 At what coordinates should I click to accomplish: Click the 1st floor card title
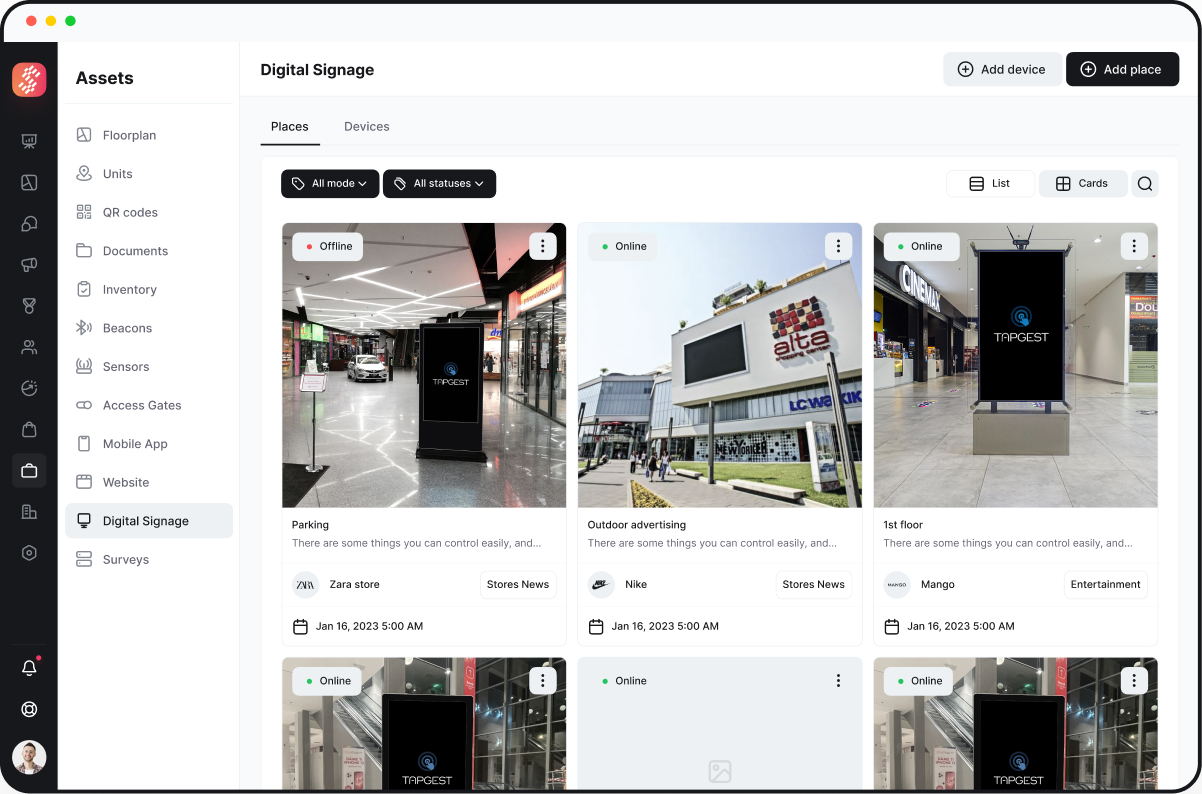click(x=903, y=525)
